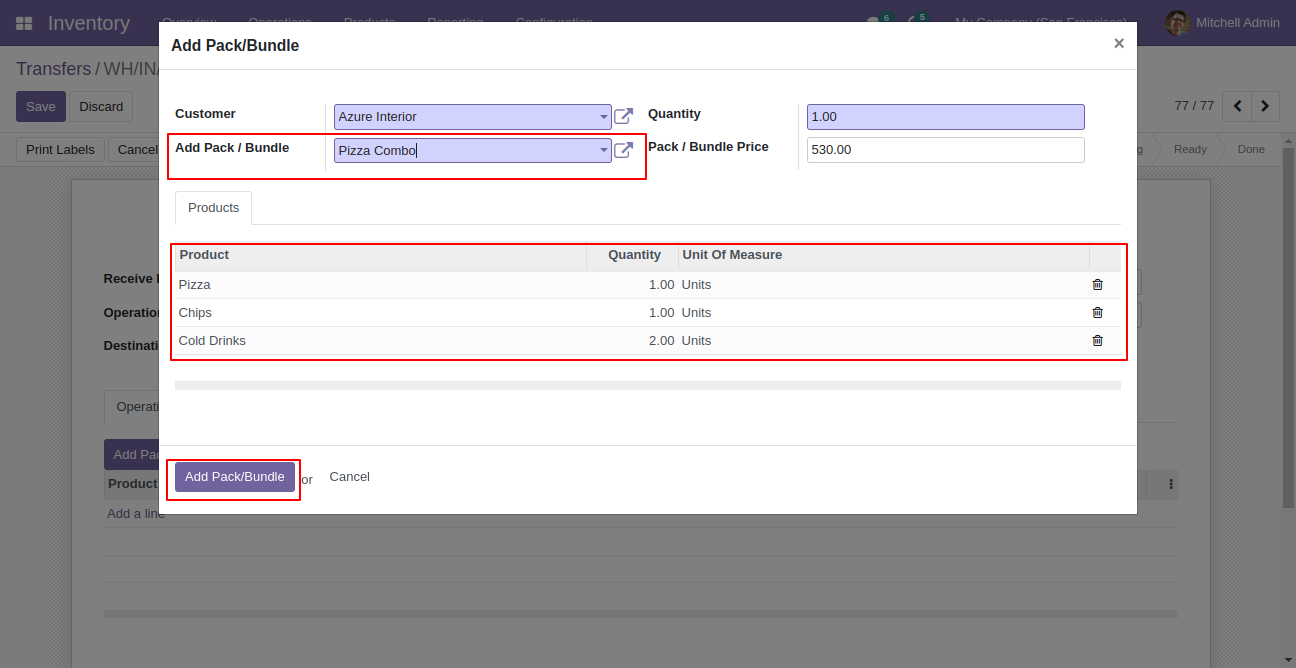Sort by Product column header
Viewport: 1296px width, 668px height.
pyautogui.click(x=380, y=256)
